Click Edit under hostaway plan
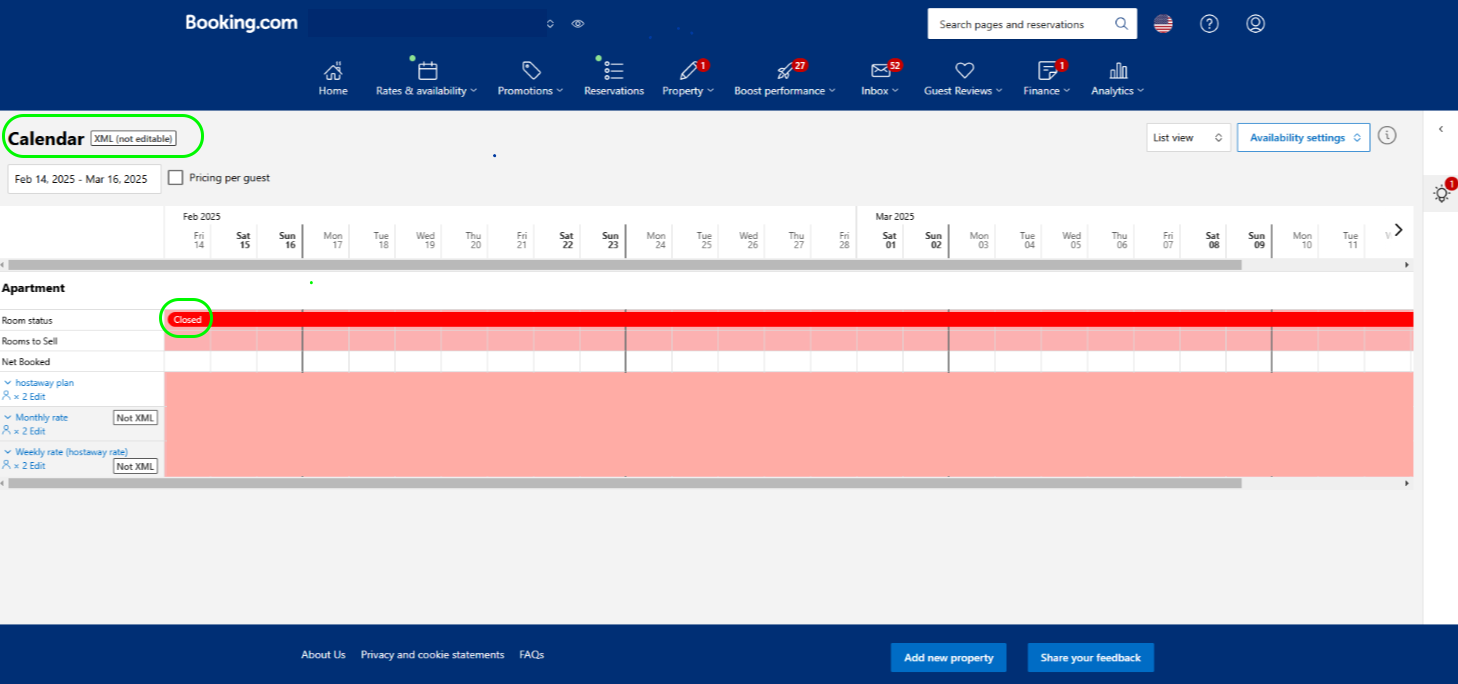The image size is (1458, 684). 37,397
